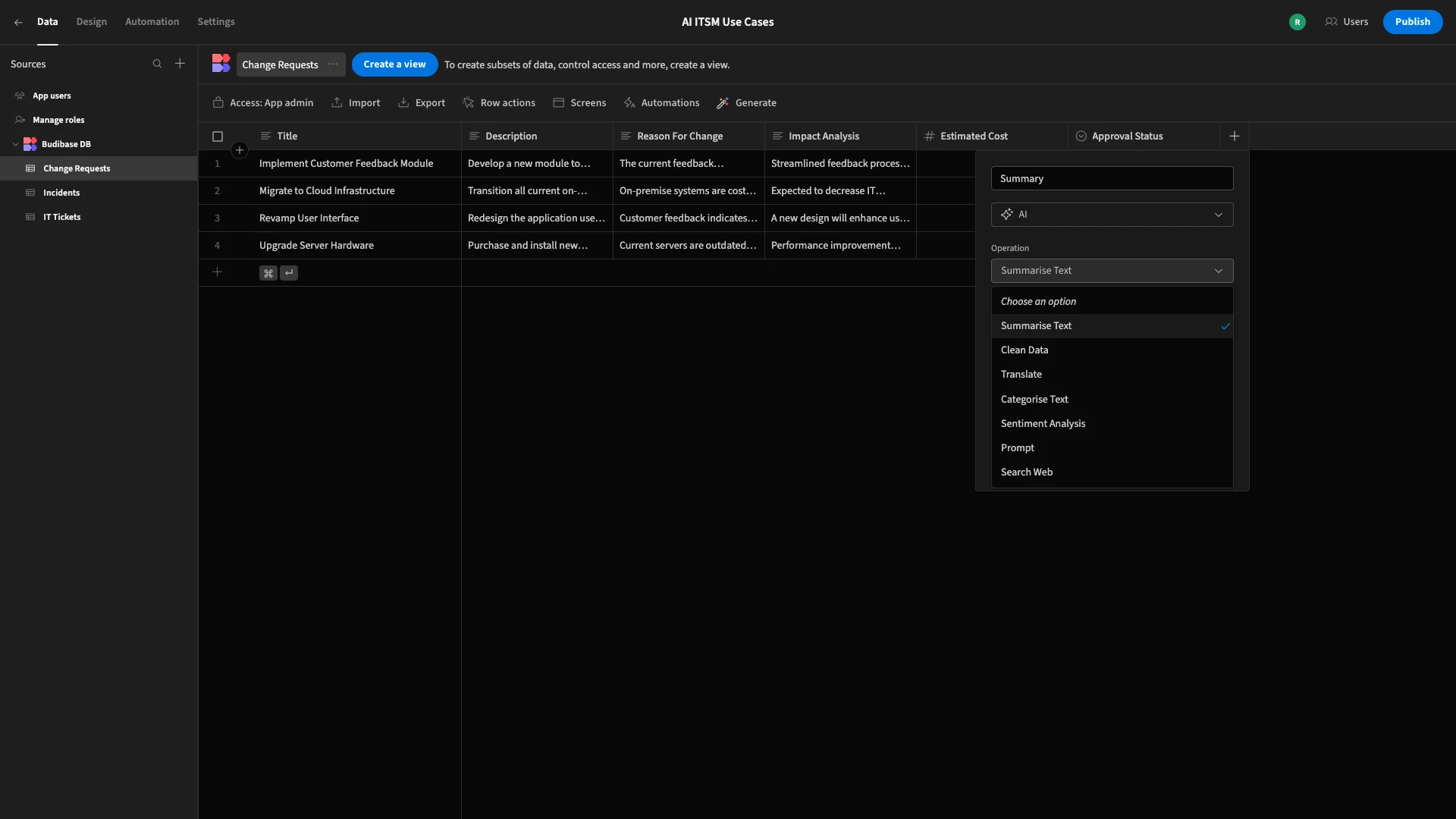Viewport: 1456px width, 819px height.
Task: Add a new source with plus icon
Action: coord(180,64)
